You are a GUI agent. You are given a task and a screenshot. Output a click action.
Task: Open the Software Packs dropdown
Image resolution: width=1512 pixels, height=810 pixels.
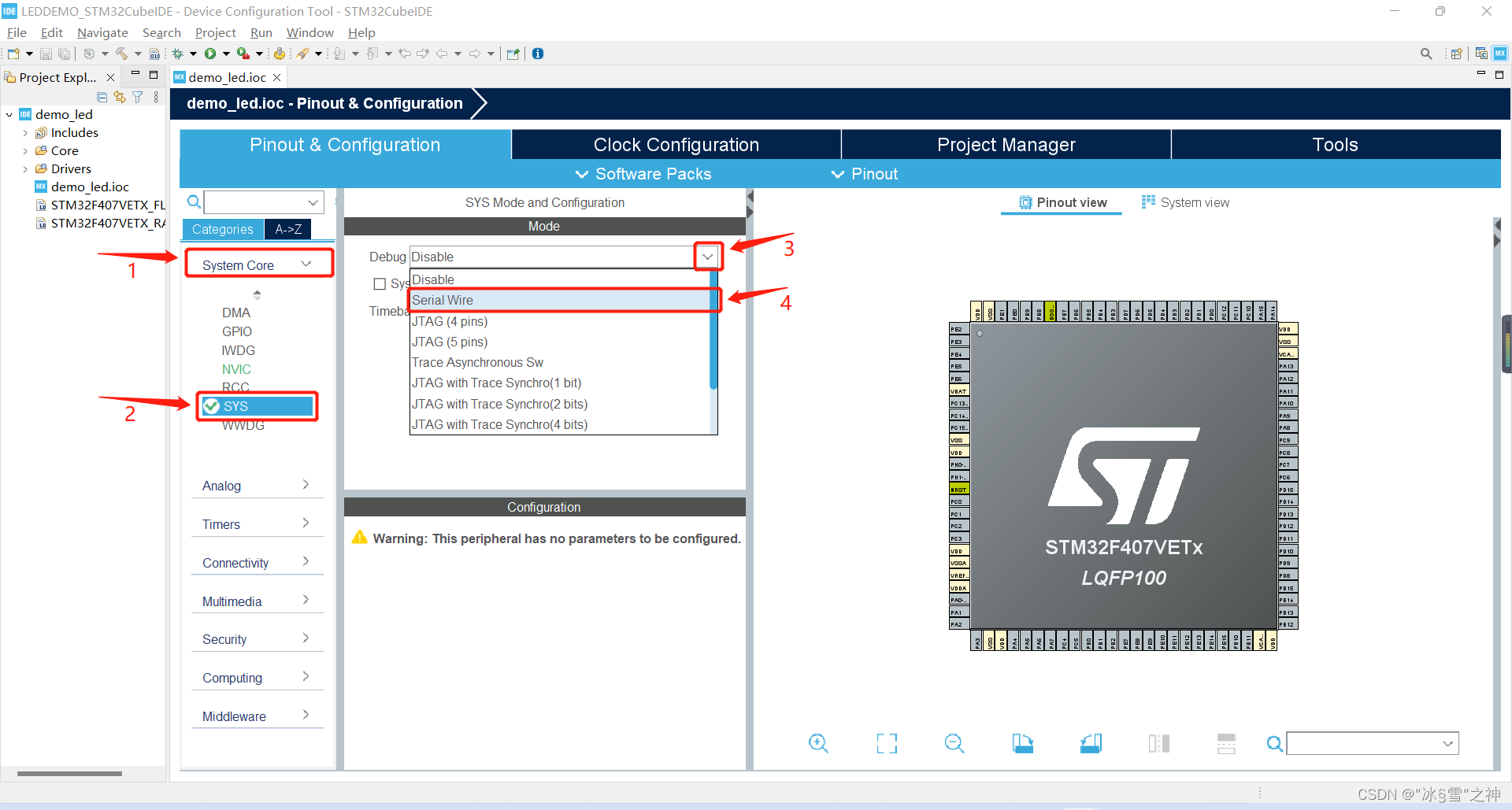643,174
